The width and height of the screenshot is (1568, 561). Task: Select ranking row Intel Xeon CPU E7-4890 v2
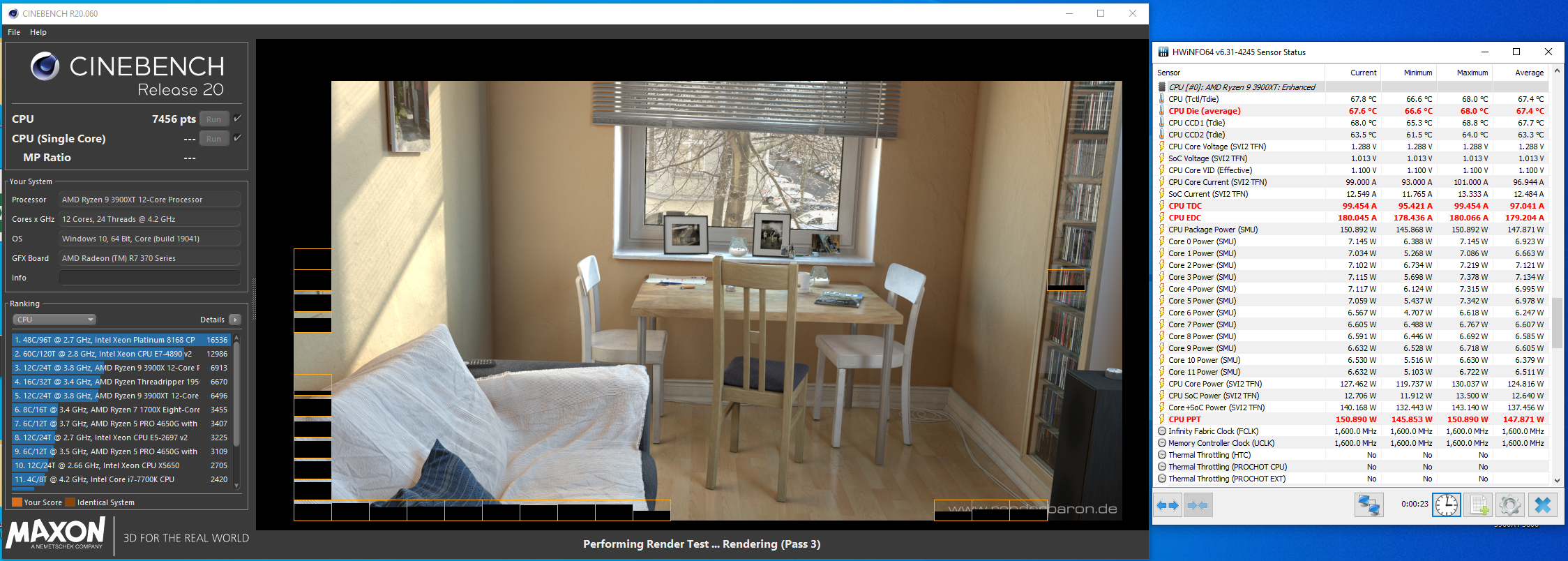coord(121,354)
